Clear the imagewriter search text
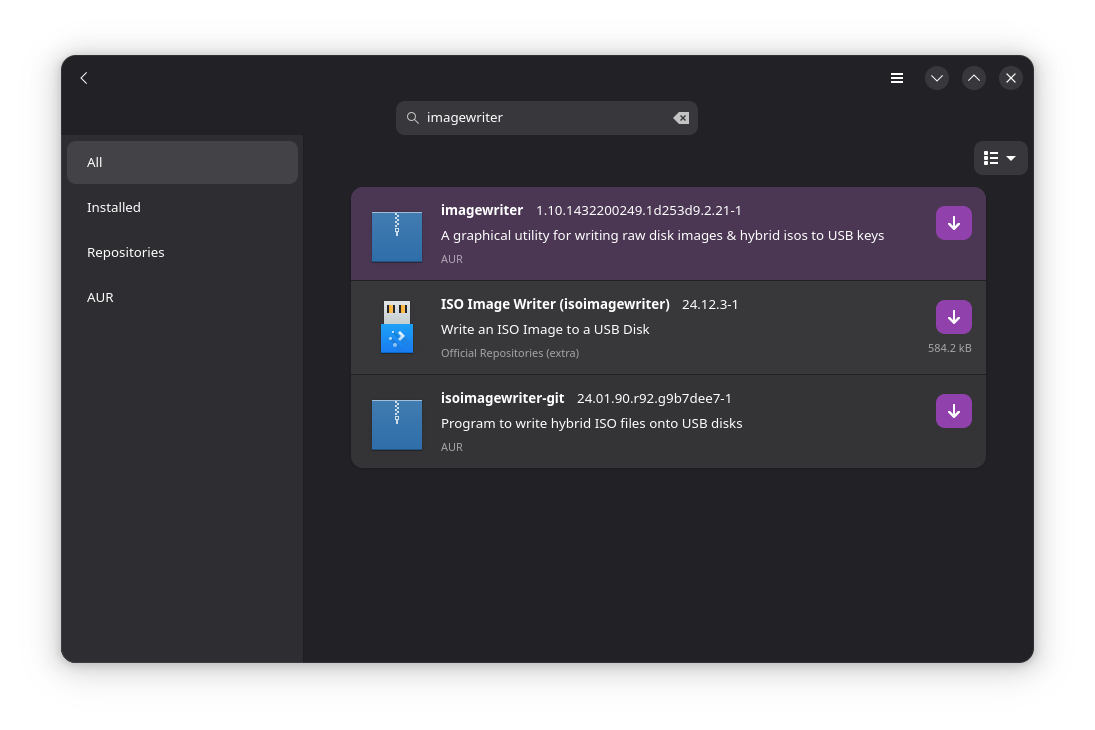Image resolution: width=1095 pixels, height=730 pixels. [681, 118]
